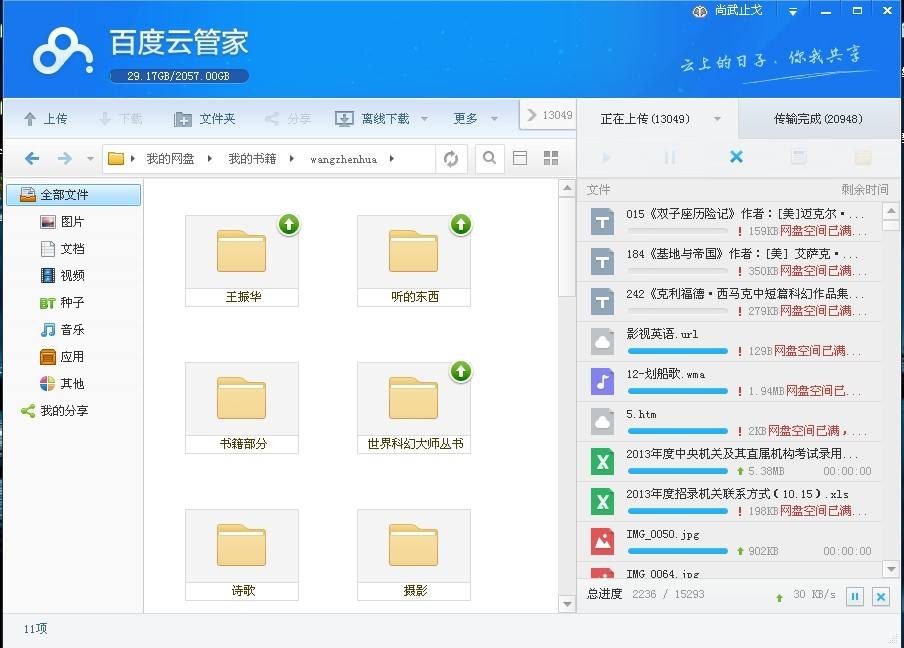Select upload row 015《双子座历险记》
Screen dimensions: 904x648
(x=729, y=222)
